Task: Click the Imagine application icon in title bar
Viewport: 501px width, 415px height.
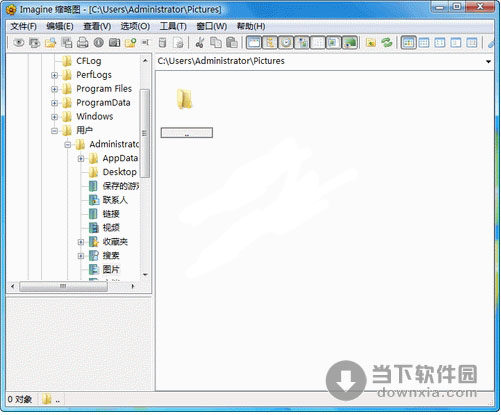Action: pyautogui.click(x=11, y=10)
